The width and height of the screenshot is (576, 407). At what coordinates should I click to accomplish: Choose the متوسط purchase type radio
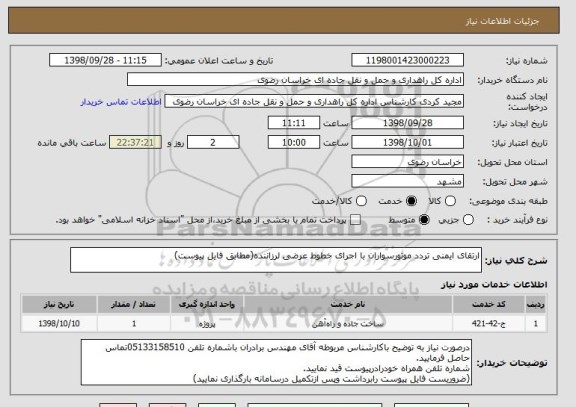click(424, 220)
